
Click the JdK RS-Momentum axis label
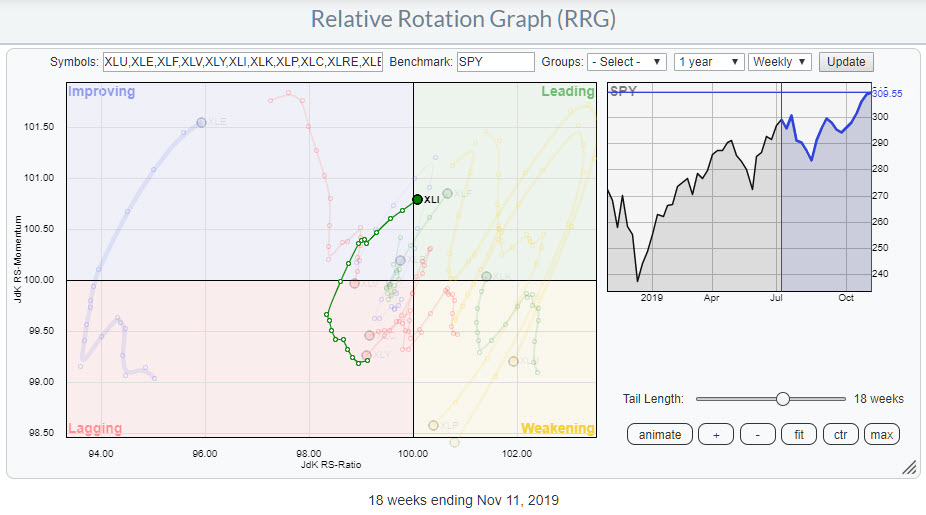(x=17, y=259)
